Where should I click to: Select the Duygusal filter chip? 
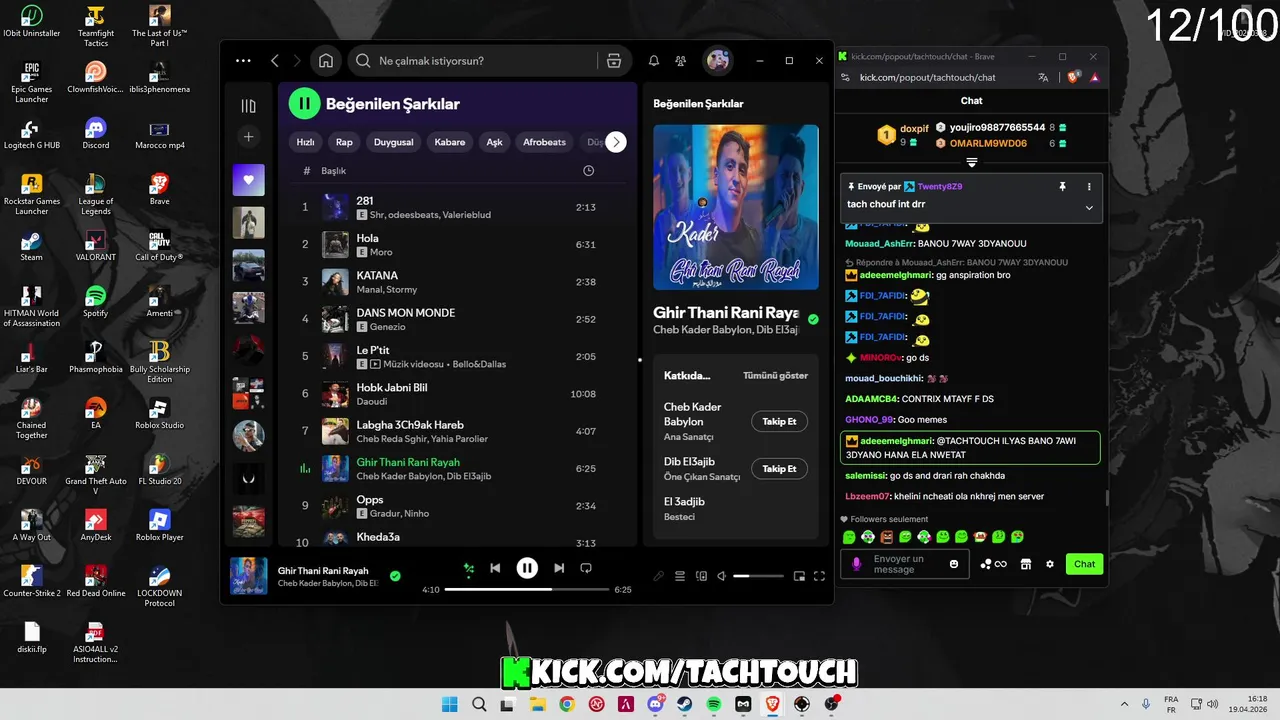click(x=393, y=142)
